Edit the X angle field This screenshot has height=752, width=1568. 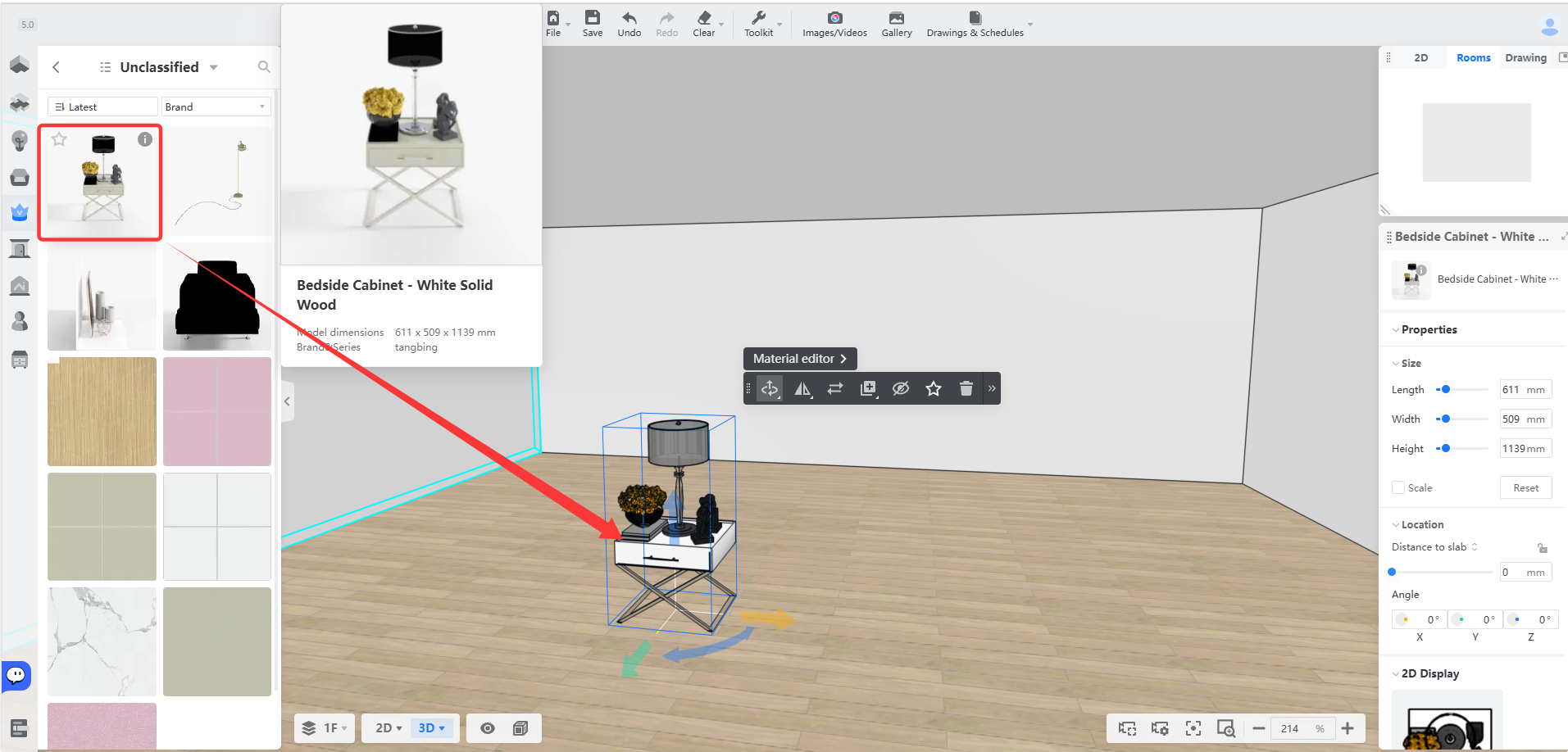tap(1419, 619)
